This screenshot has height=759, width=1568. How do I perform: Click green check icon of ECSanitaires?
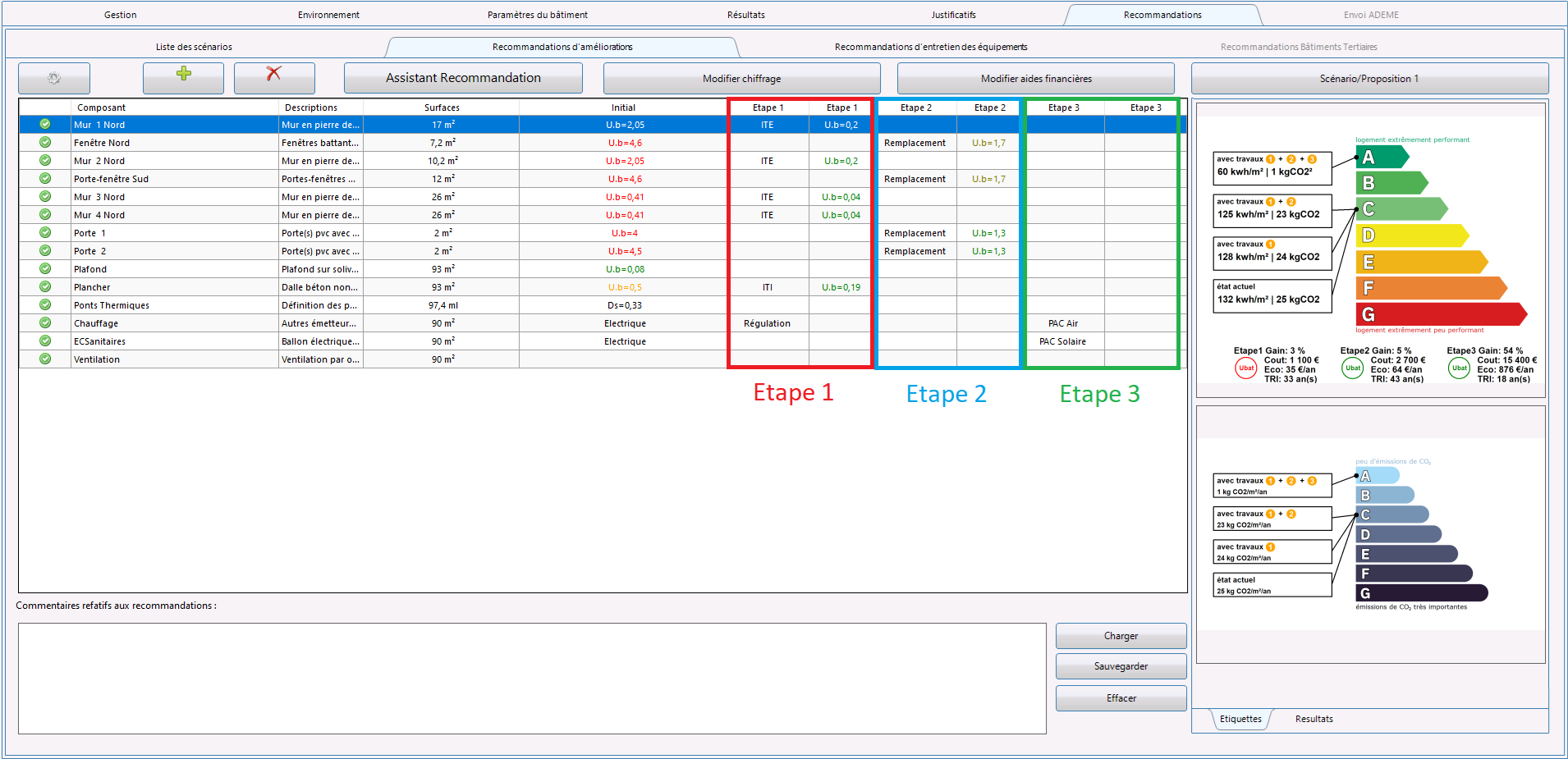click(x=45, y=341)
